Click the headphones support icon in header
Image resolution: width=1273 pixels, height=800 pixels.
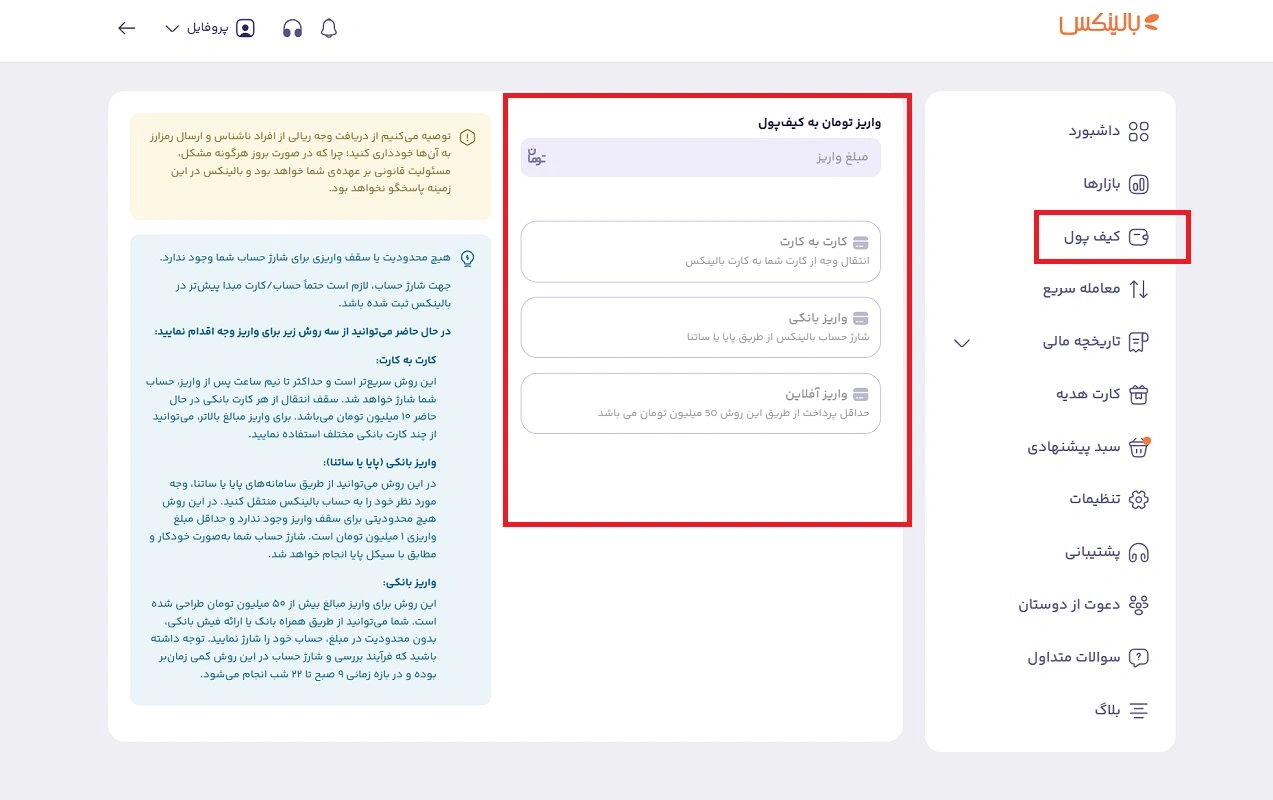pyautogui.click(x=292, y=28)
